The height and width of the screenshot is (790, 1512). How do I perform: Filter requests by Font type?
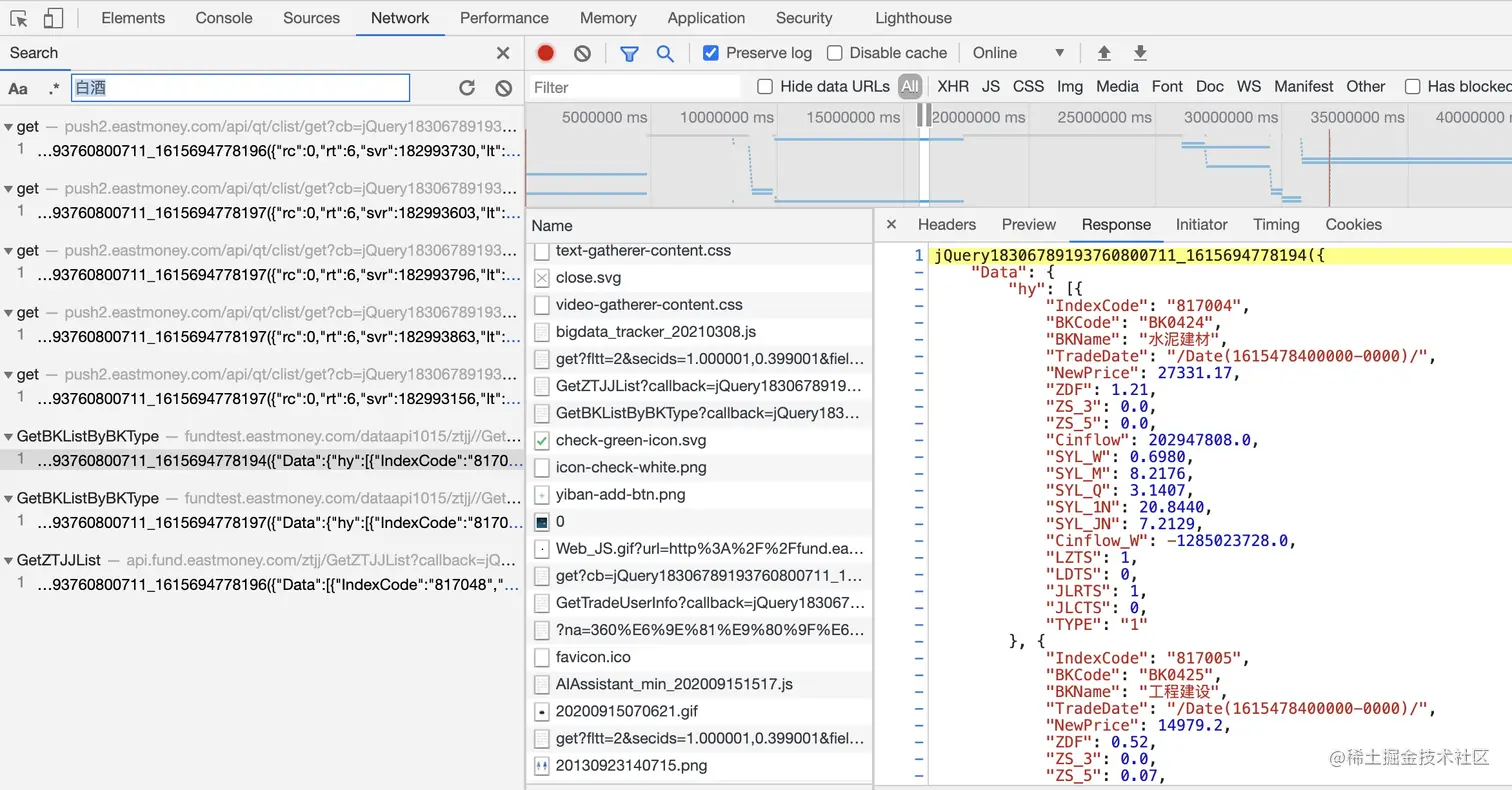pyautogui.click(x=1167, y=87)
